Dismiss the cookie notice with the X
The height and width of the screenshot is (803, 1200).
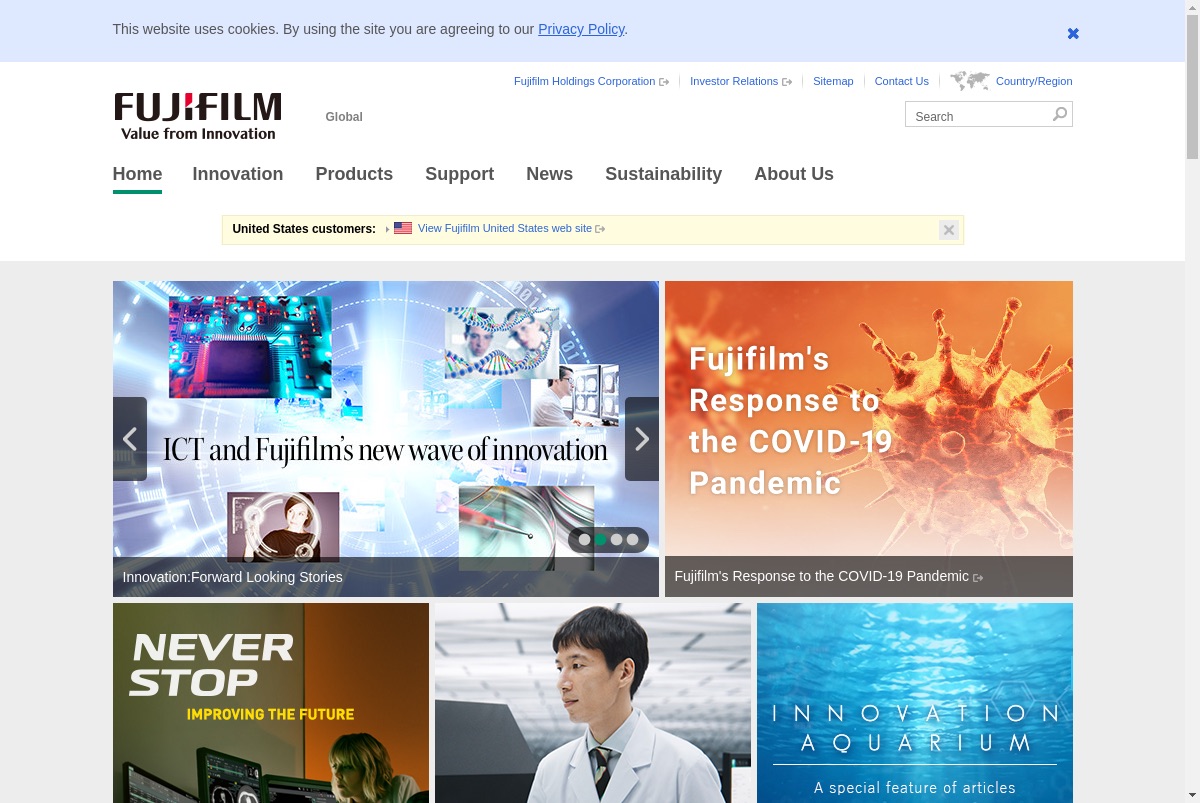point(1073,33)
